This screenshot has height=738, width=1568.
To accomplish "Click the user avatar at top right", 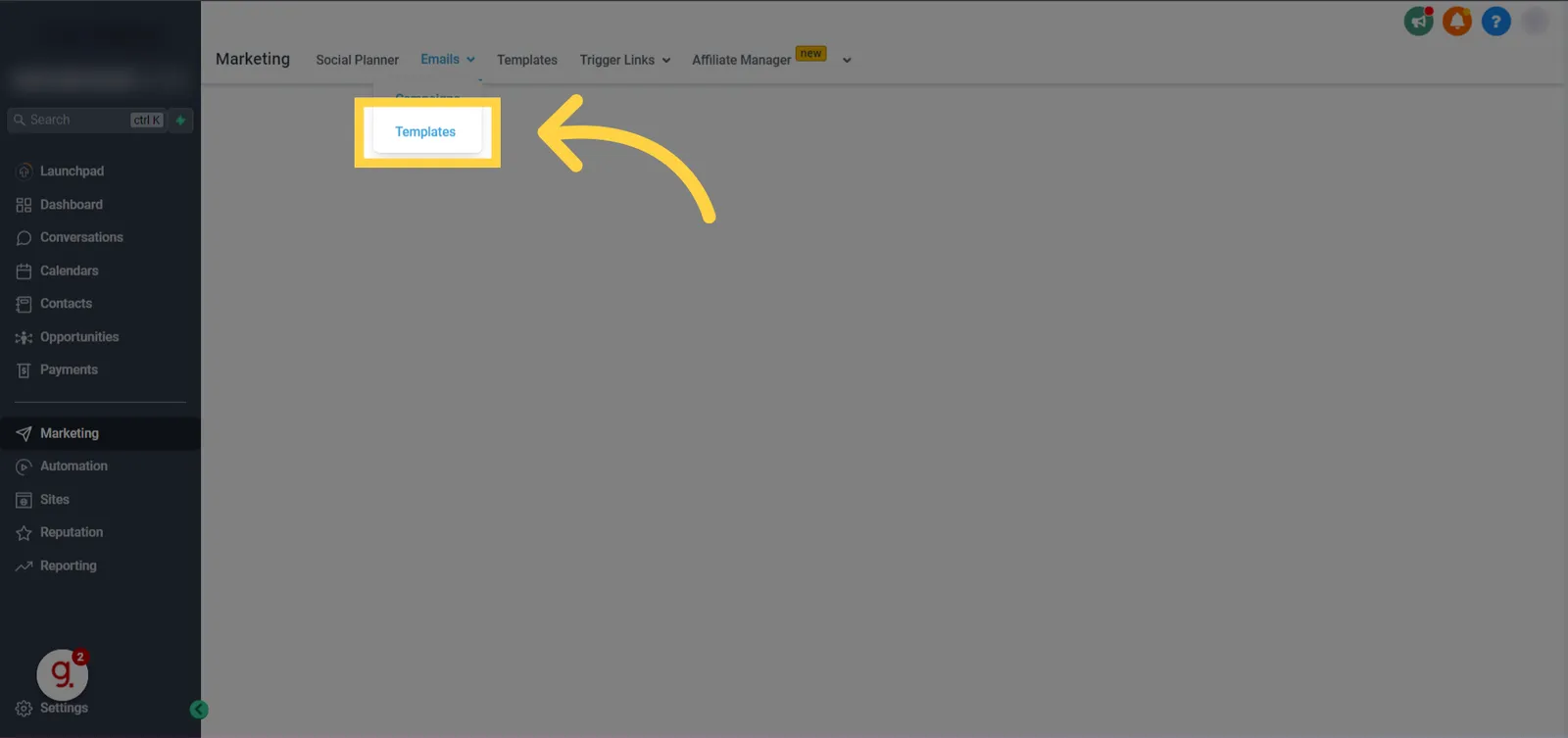I will 1535,21.
